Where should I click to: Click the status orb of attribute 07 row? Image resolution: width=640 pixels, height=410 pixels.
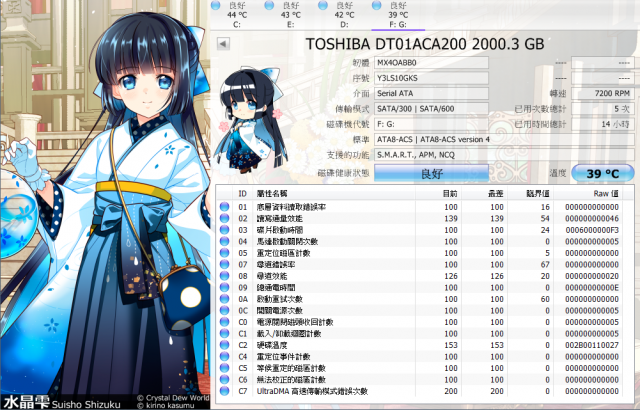224,264
